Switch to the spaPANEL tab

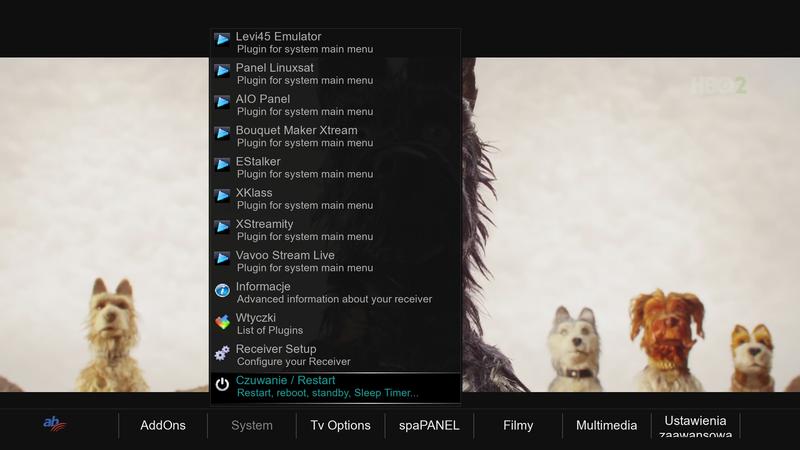[429, 426]
